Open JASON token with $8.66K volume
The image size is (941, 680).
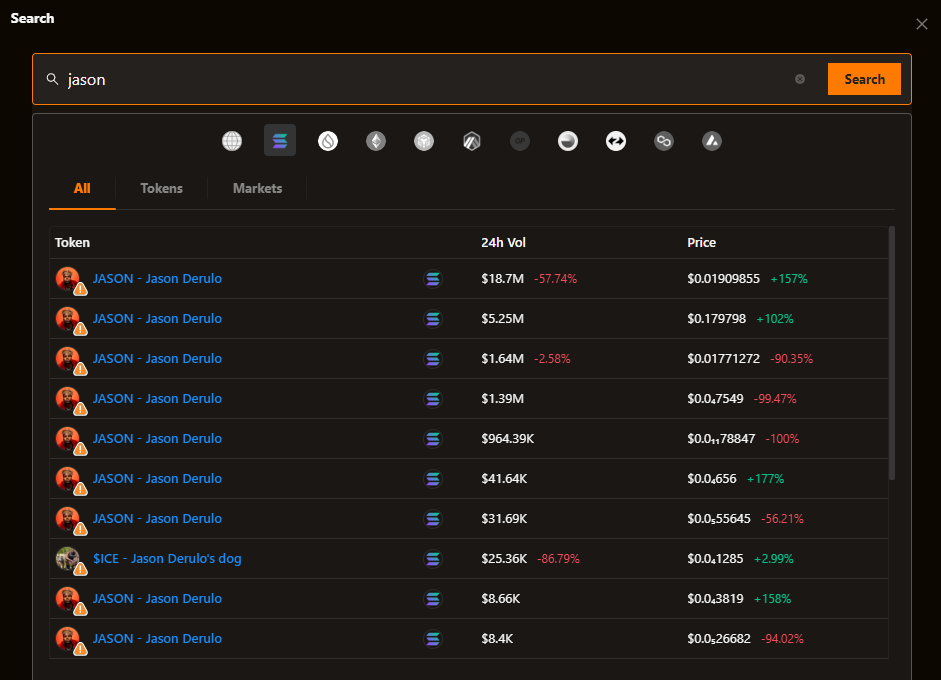tap(157, 598)
